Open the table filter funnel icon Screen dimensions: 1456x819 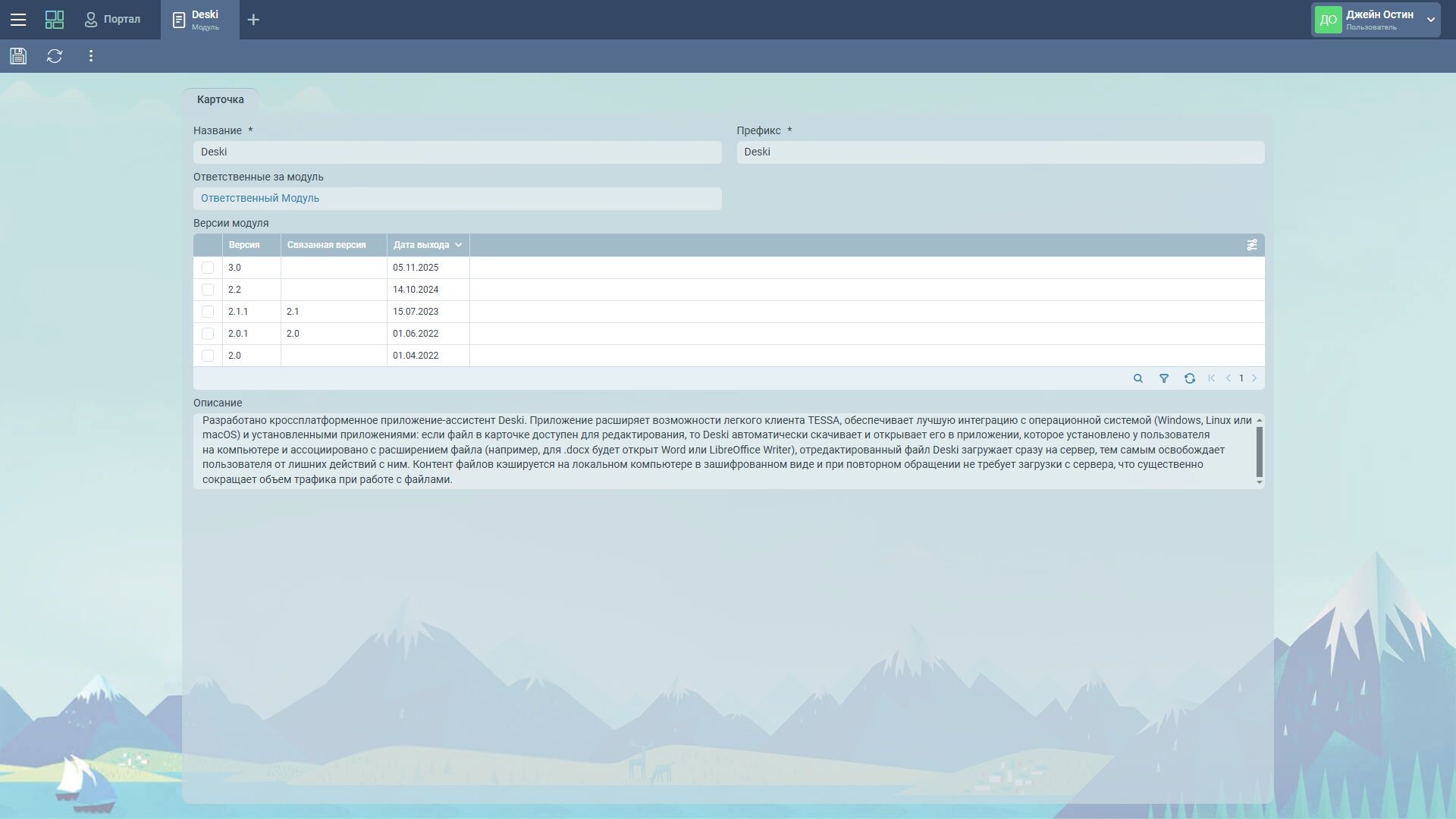pos(1164,378)
